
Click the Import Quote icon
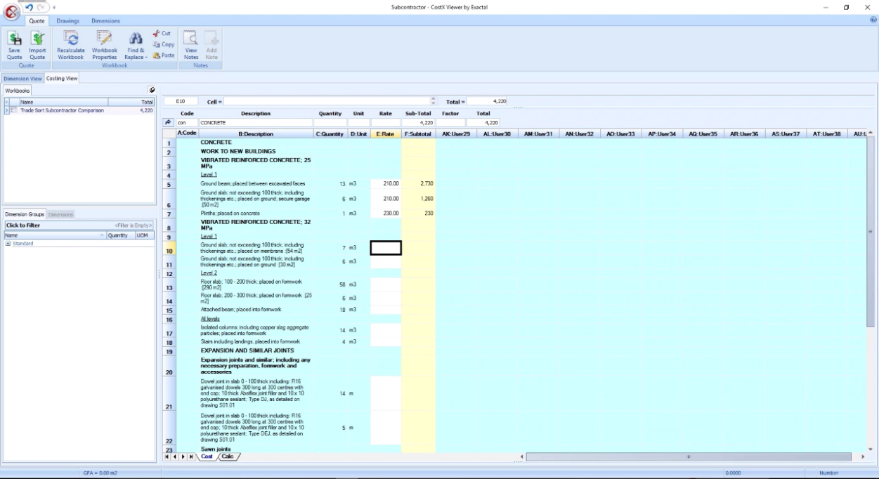click(38, 38)
